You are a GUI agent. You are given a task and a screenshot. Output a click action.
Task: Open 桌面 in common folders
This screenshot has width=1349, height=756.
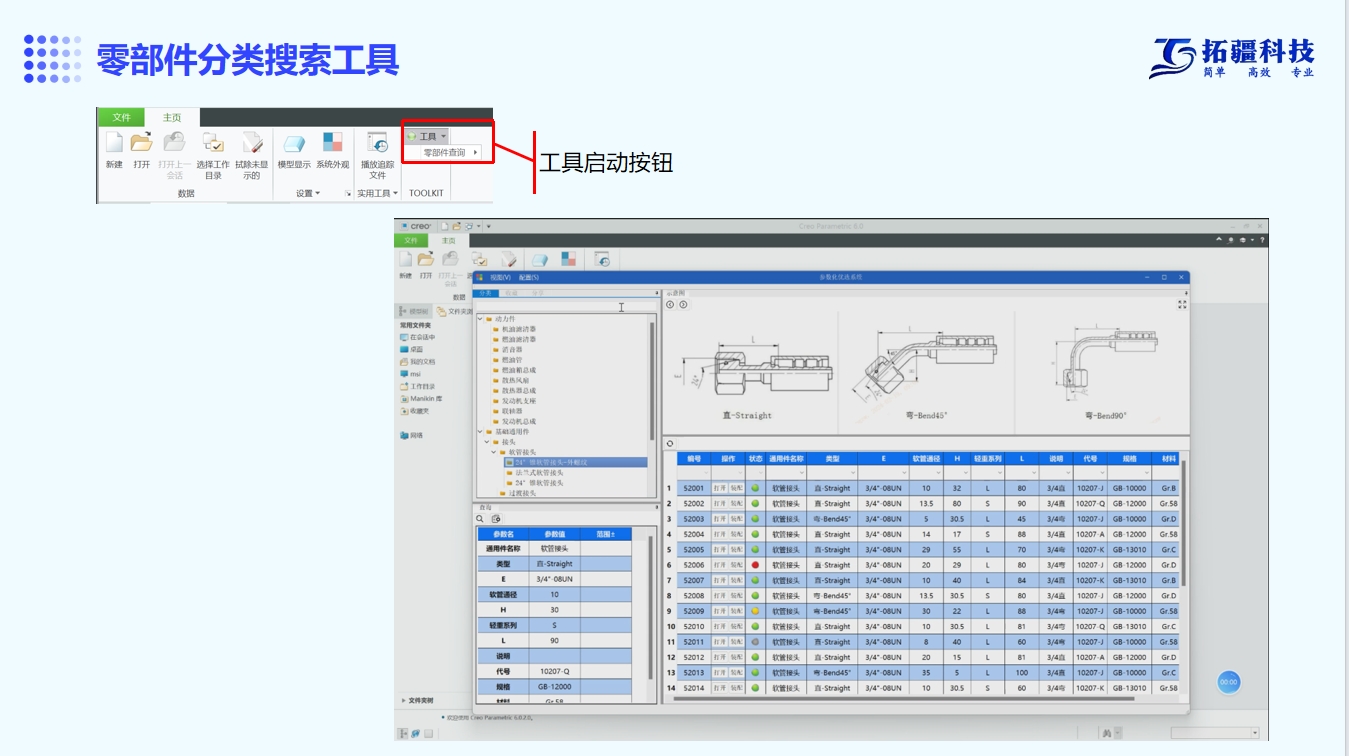click(412, 349)
